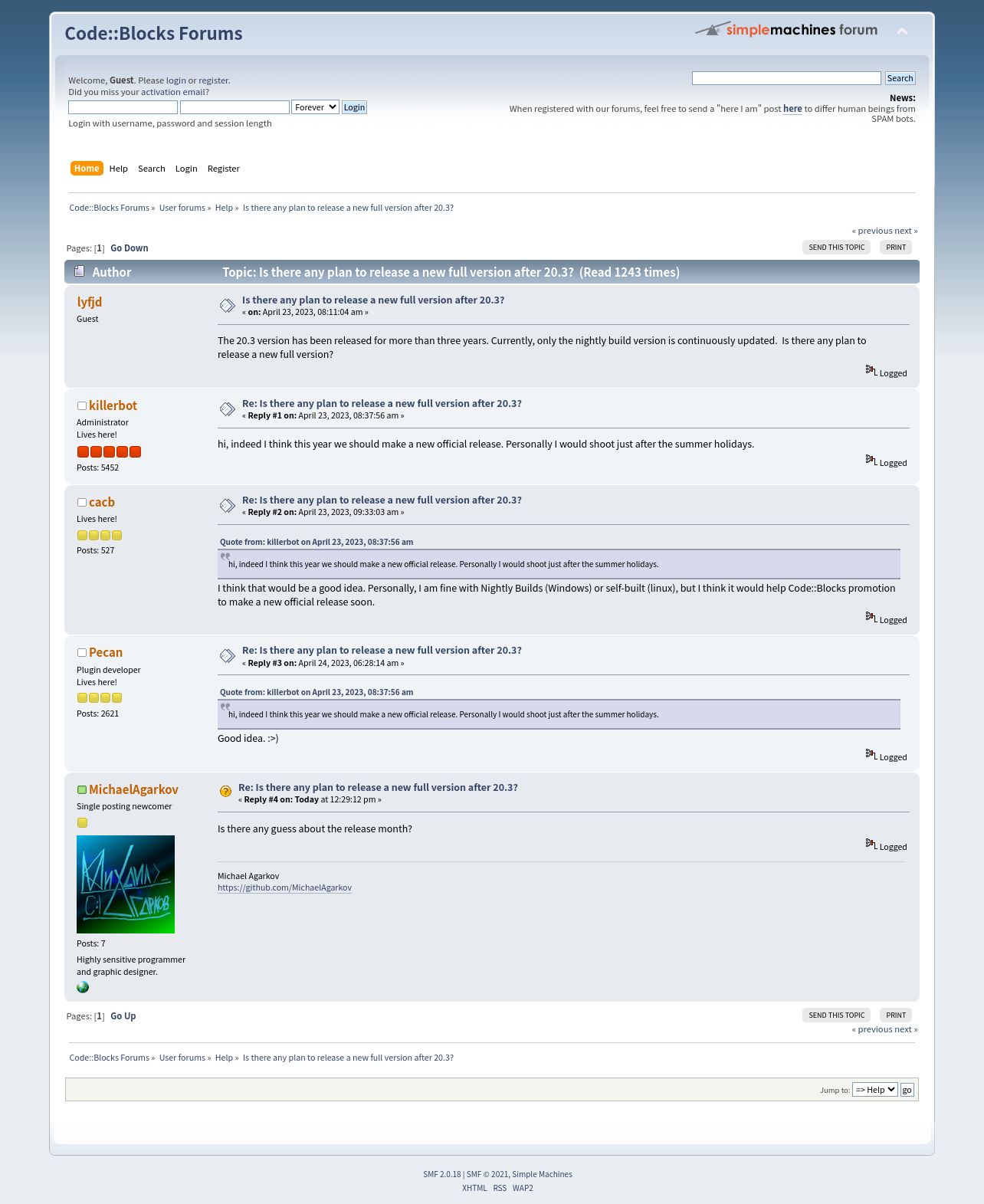Image resolution: width=984 pixels, height=1204 pixels.
Task: Click the Go Down link
Action: coord(129,248)
